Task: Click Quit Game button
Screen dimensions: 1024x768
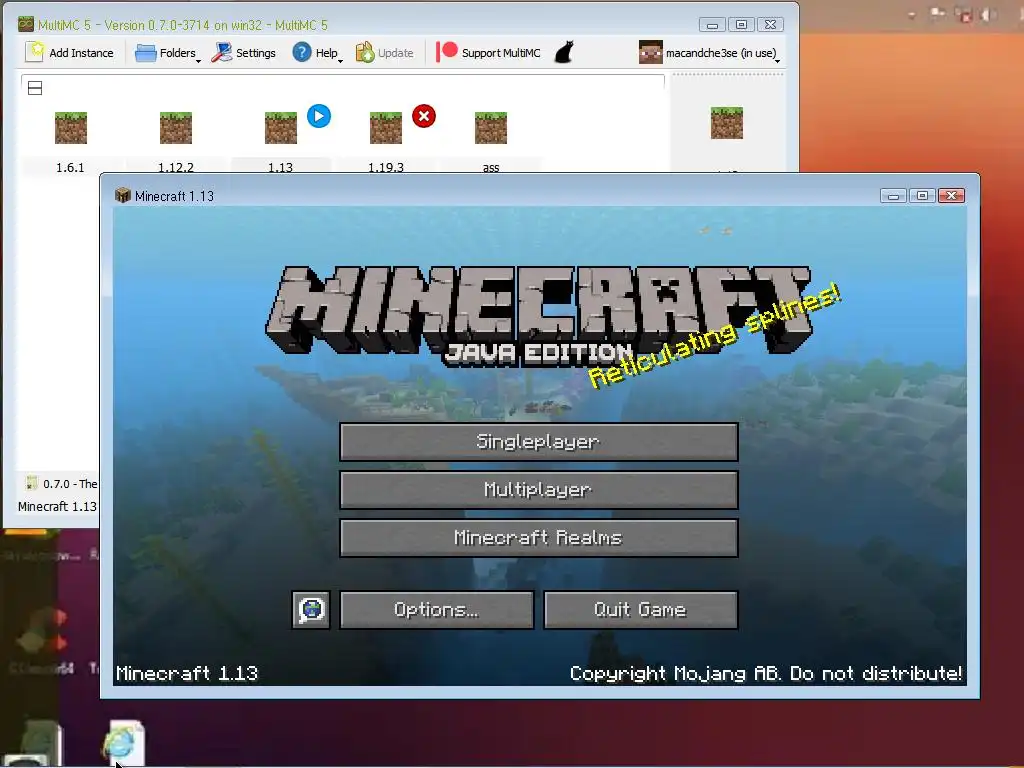Action: (x=641, y=610)
